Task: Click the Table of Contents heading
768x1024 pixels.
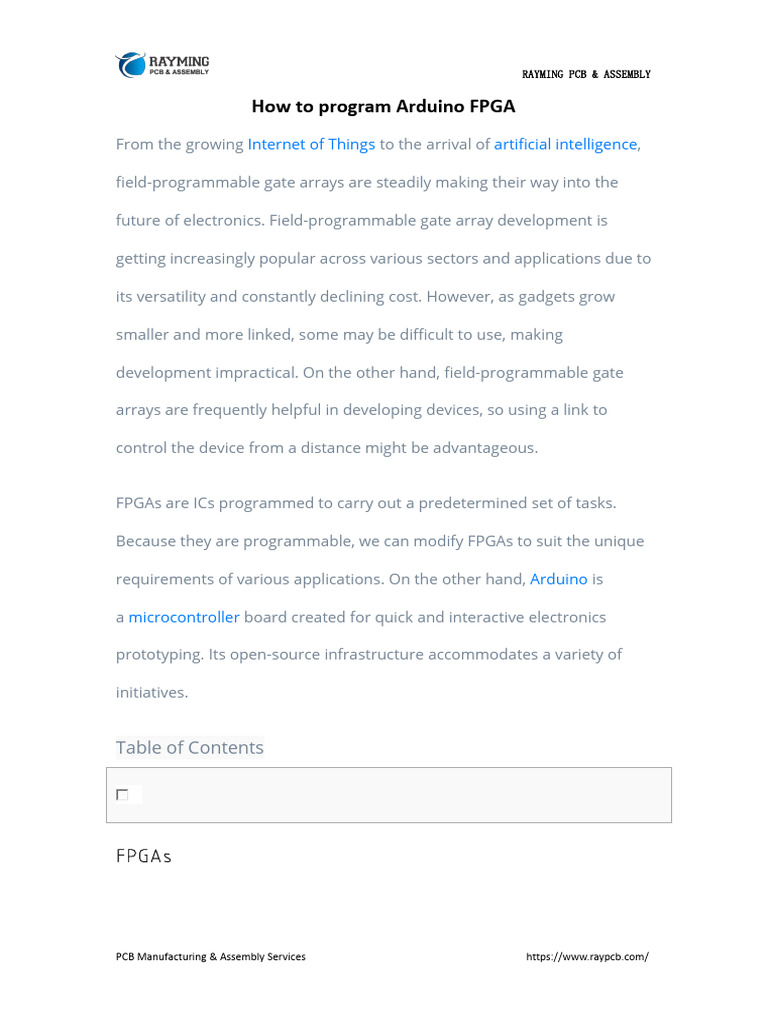Action: (190, 747)
